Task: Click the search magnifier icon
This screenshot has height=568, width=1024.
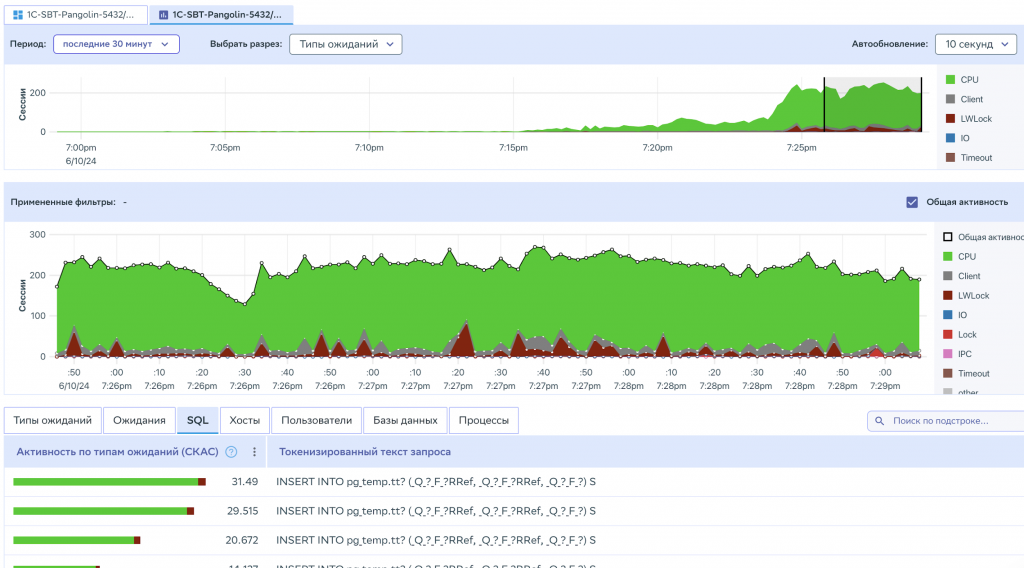Action: (880, 422)
